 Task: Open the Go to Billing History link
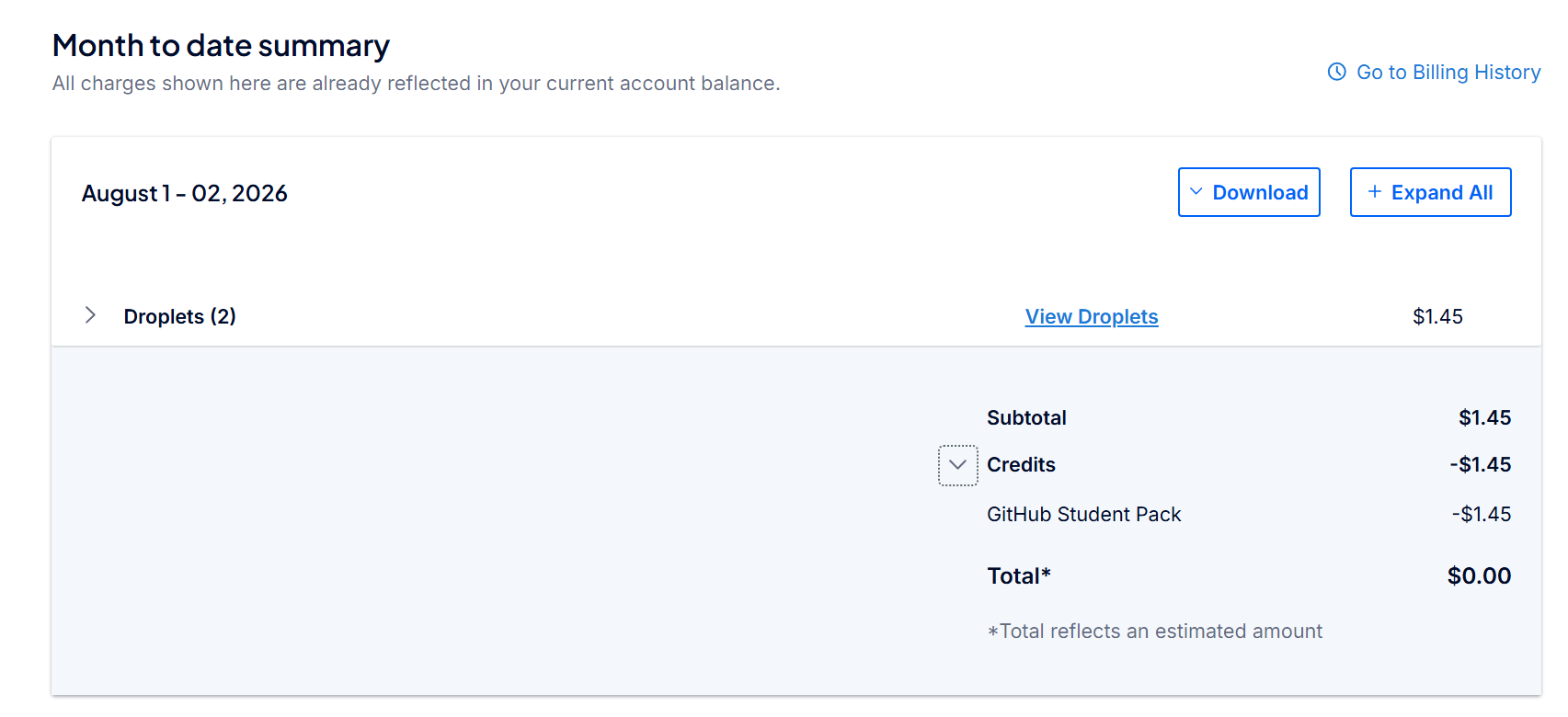[1435, 72]
